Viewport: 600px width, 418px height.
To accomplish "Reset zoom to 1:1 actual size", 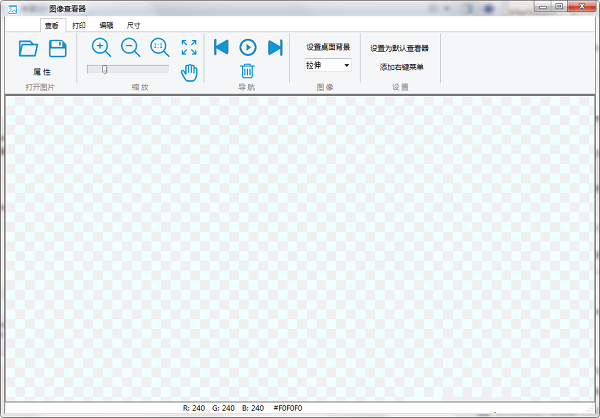I will [x=160, y=47].
